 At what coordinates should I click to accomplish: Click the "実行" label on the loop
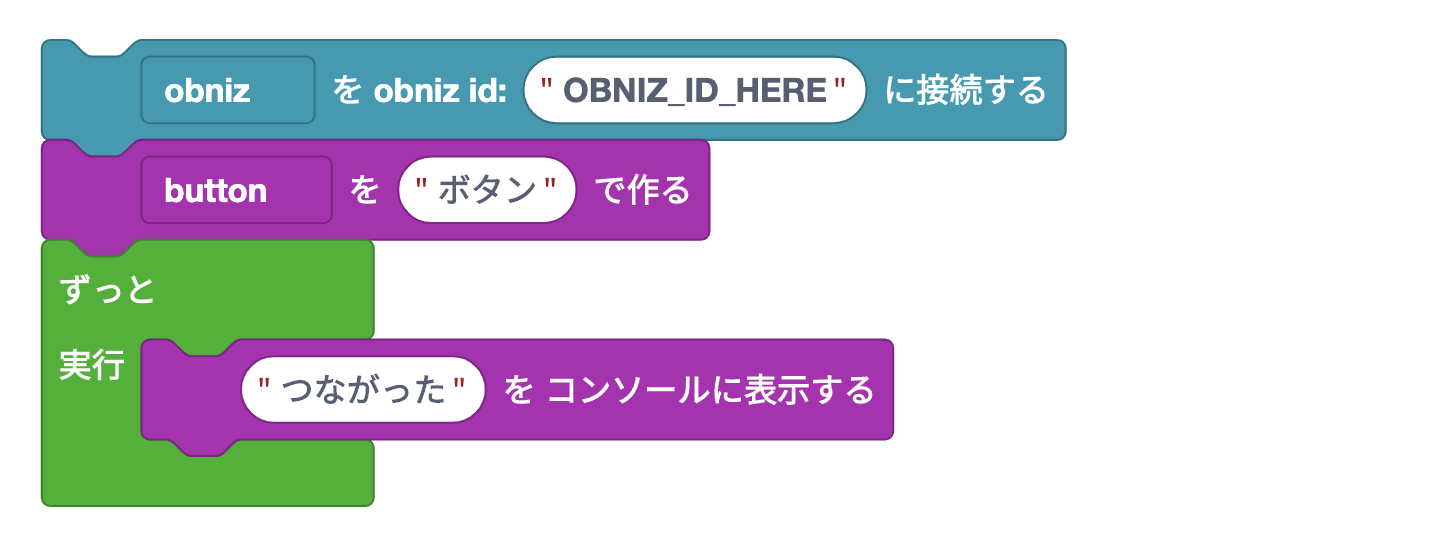coord(91,366)
